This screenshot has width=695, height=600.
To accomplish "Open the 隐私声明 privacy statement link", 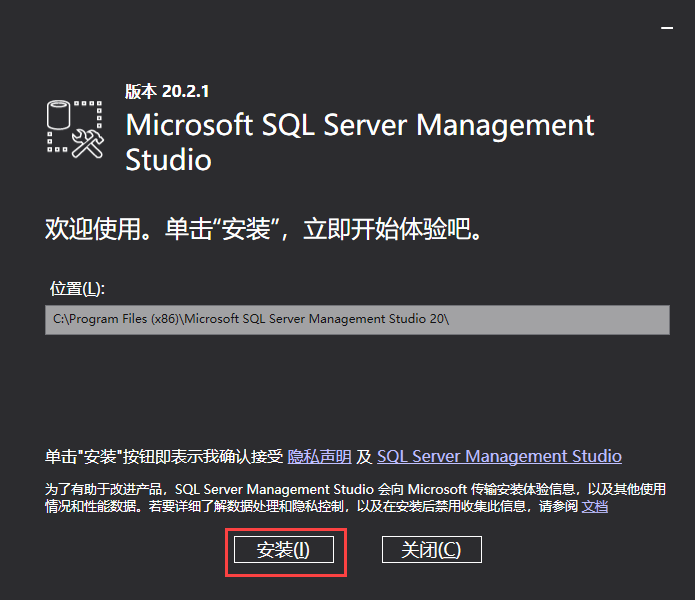I will [319, 457].
